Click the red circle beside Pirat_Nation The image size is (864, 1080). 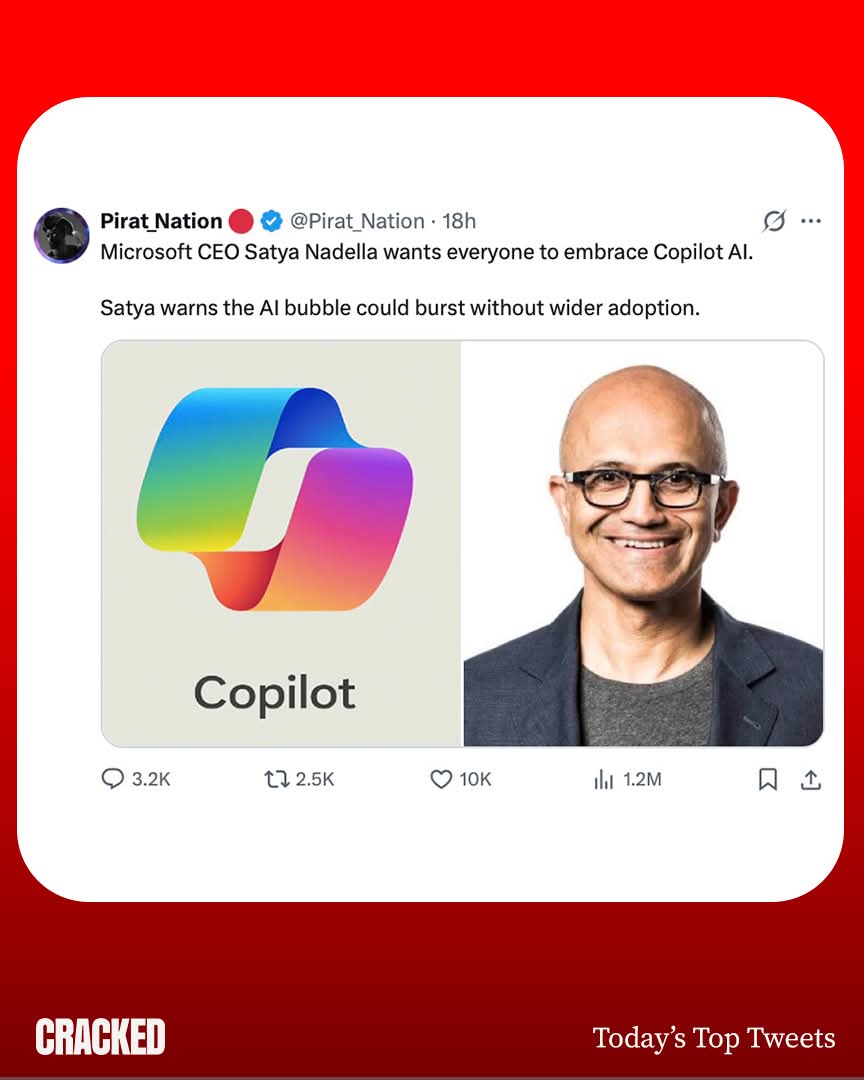click(x=241, y=221)
